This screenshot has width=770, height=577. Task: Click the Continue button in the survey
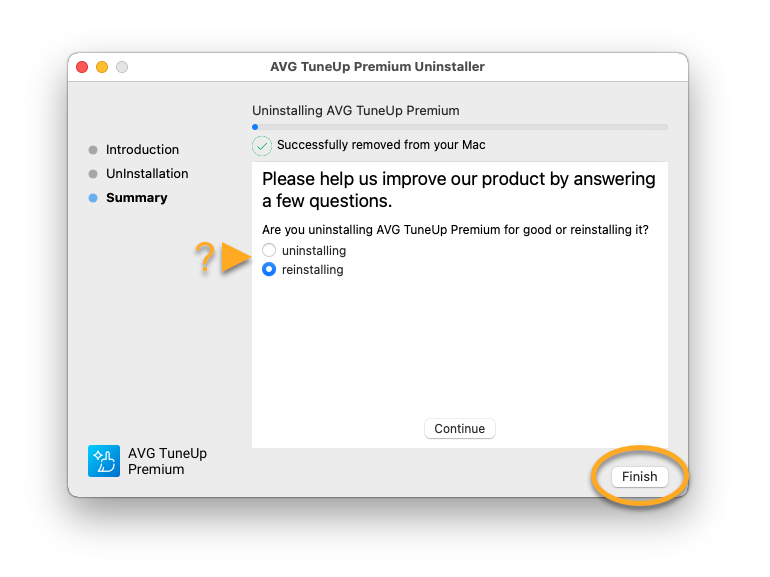pyautogui.click(x=460, y=429)
